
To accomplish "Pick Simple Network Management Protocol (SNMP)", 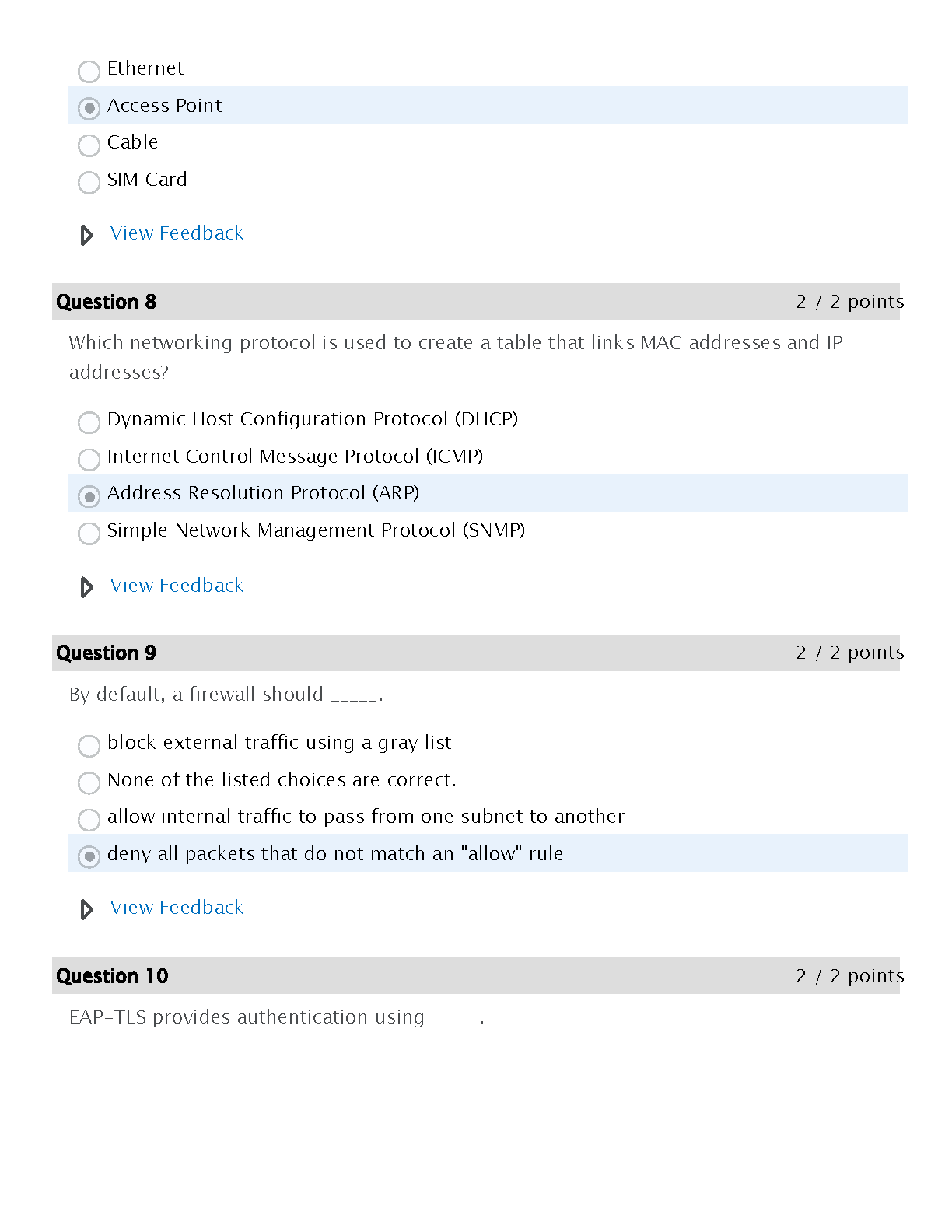I will pos(89,534).
